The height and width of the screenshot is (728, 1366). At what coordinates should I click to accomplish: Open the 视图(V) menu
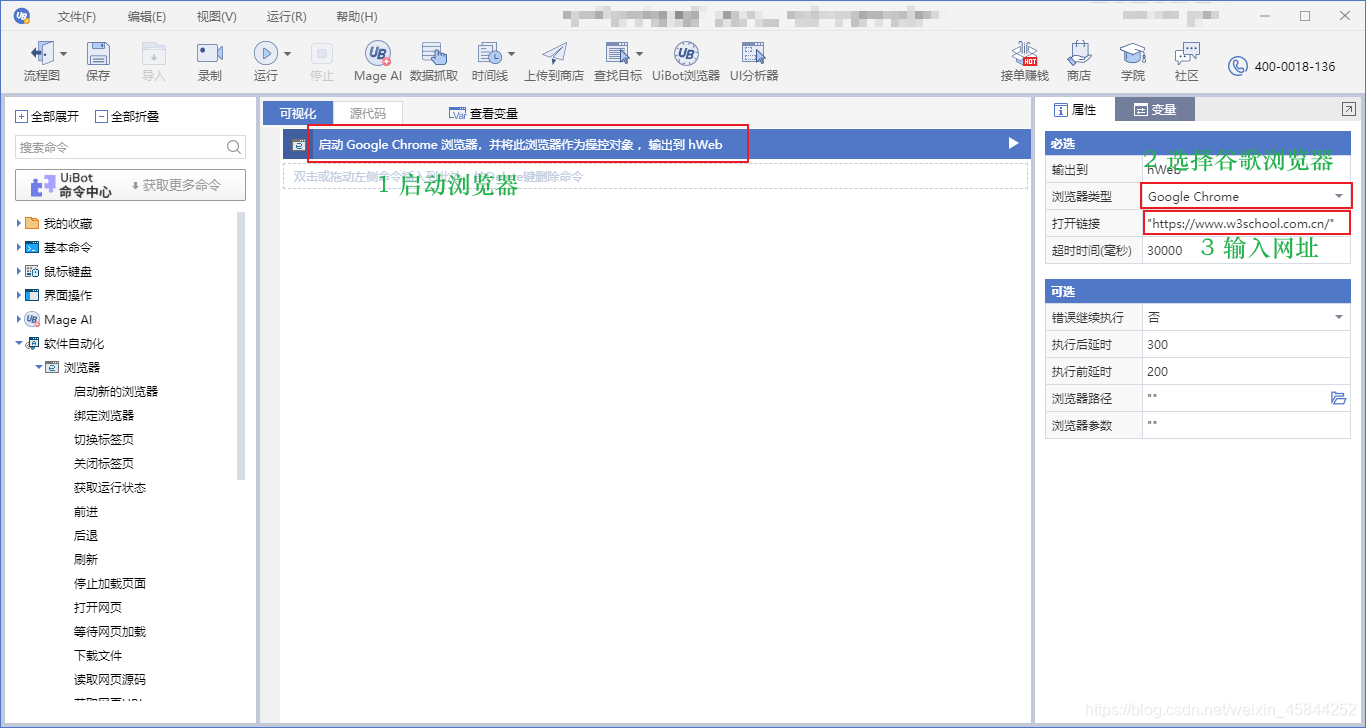[x=217, y=16]
